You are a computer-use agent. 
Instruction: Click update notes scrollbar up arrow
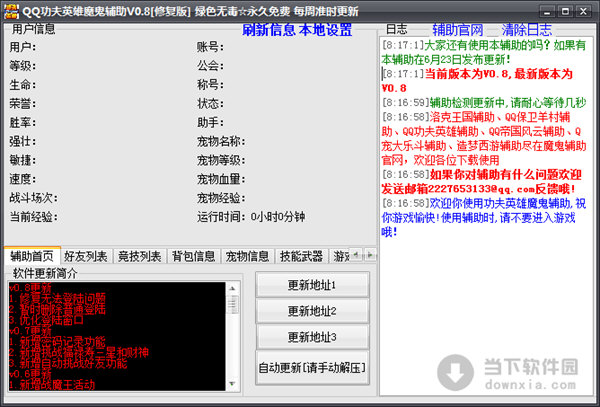pos(232,288)
